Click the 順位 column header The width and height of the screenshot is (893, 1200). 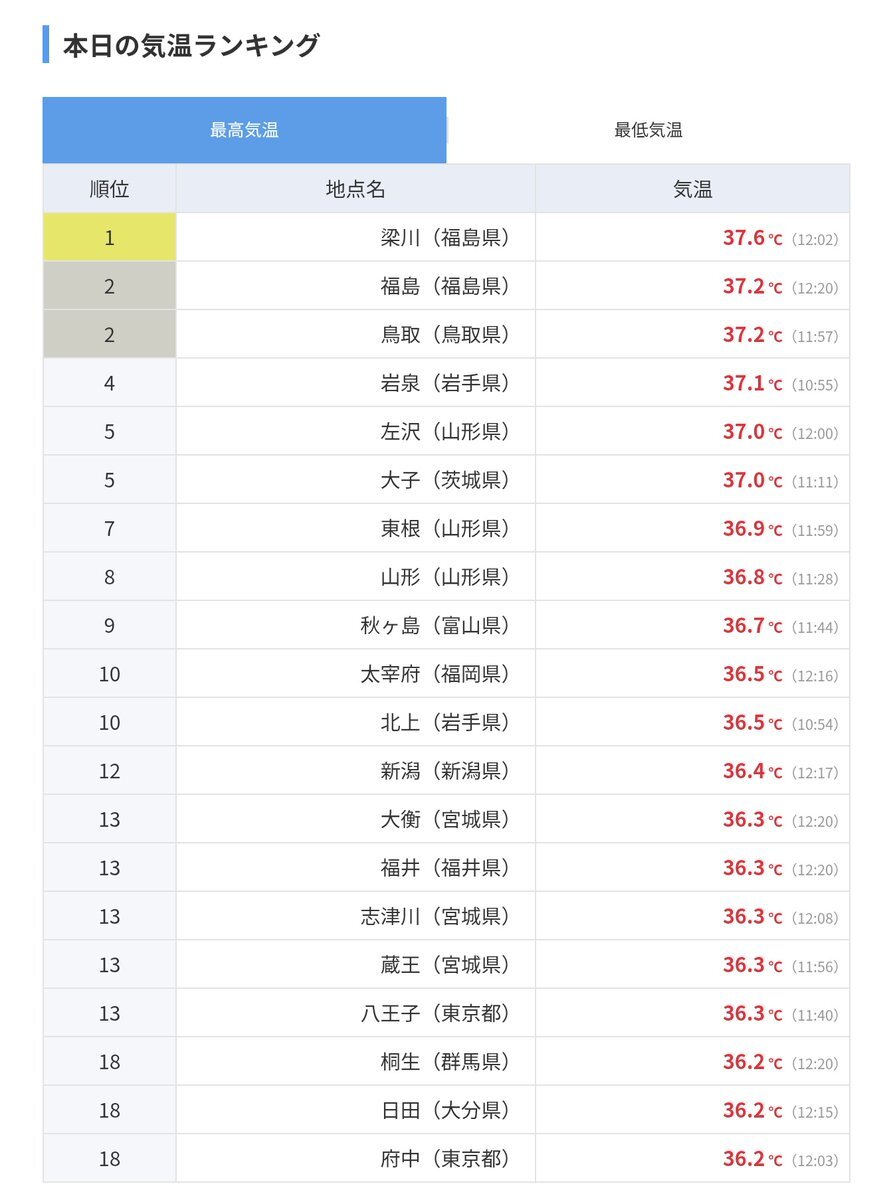(x=110, y=189)
